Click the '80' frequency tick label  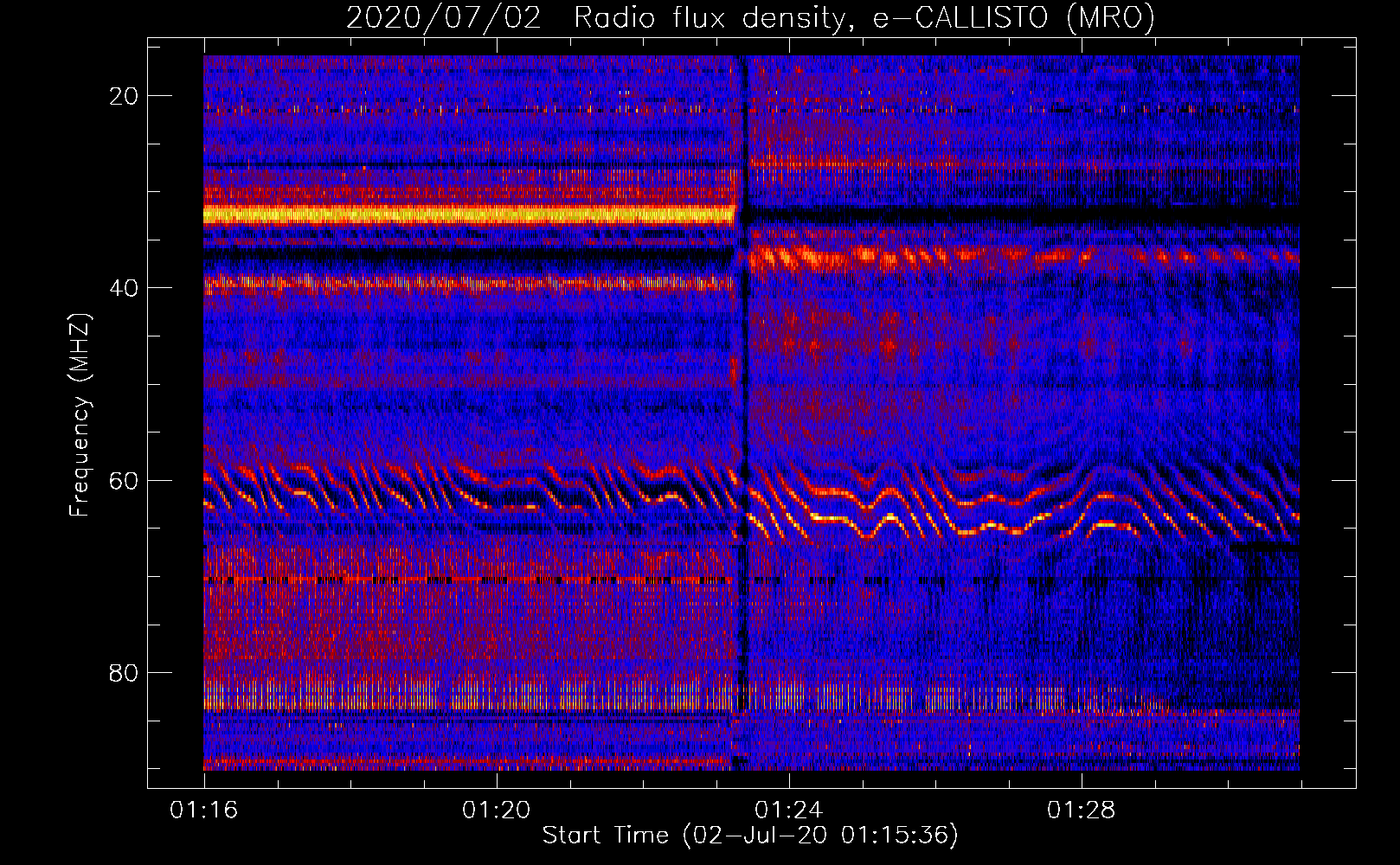[124, 673]
